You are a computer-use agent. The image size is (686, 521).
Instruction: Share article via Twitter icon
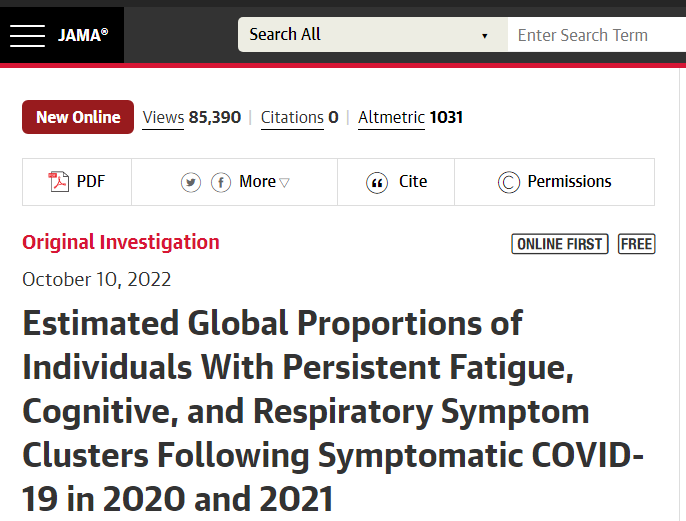pos(191,182)
